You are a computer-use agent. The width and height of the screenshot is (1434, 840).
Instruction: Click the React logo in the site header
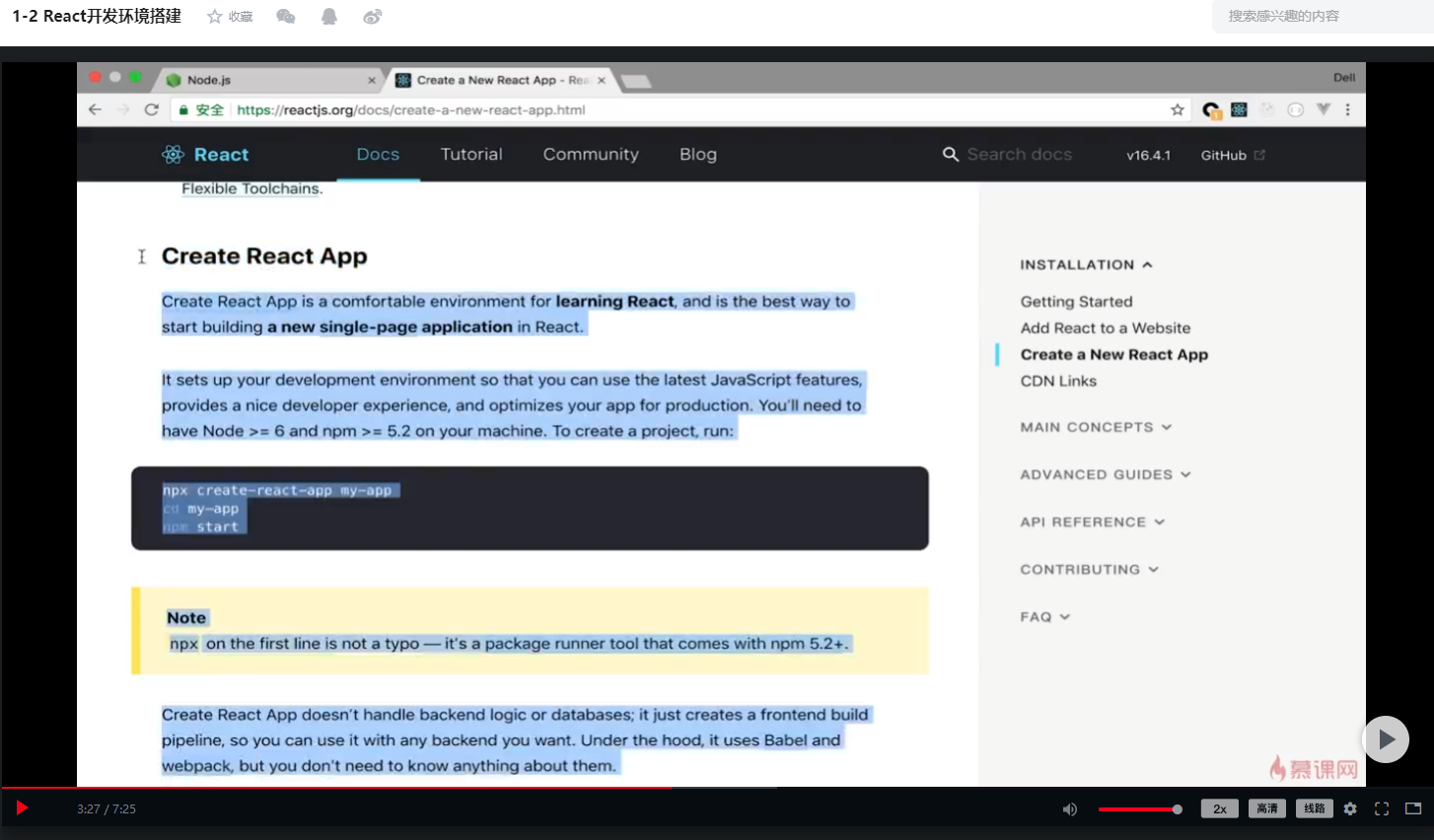(x=205, y=155)
